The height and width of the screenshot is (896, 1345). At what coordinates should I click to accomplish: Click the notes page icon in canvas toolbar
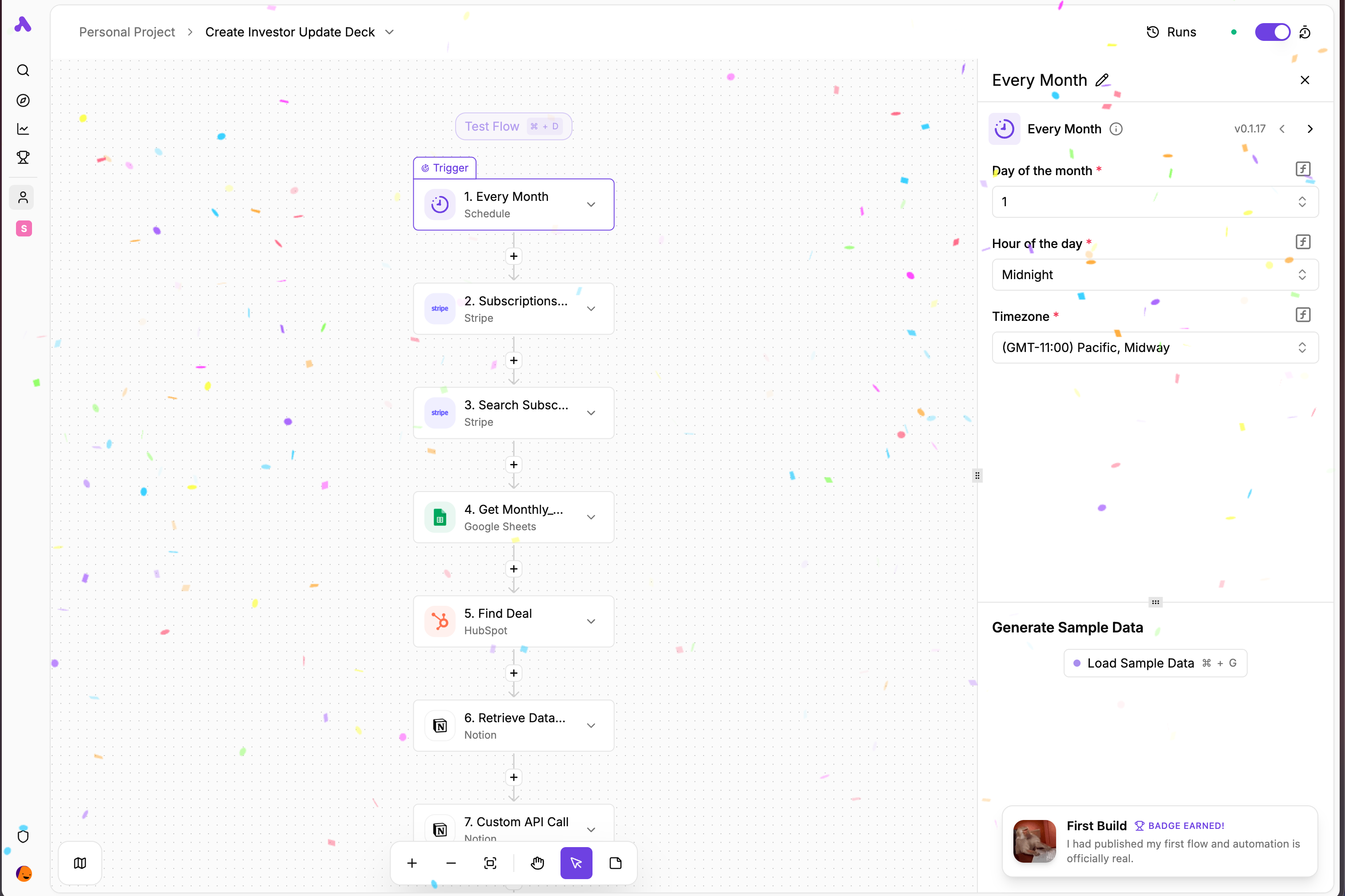(615, 863)
